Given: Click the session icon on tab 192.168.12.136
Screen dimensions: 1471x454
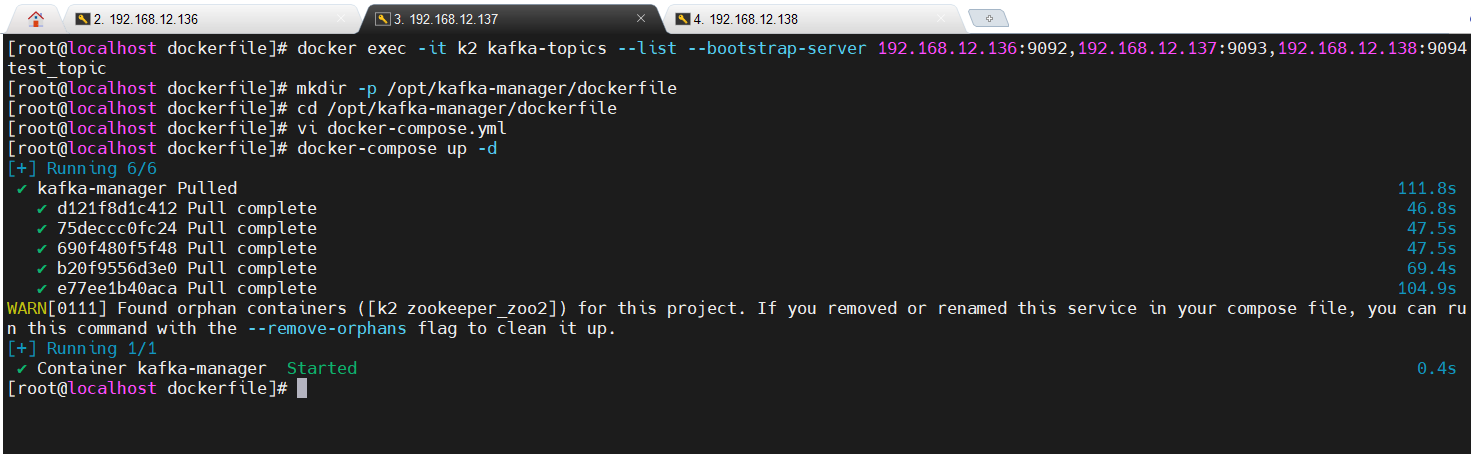Looking at the screenshot, I should (x=82, y=19).
